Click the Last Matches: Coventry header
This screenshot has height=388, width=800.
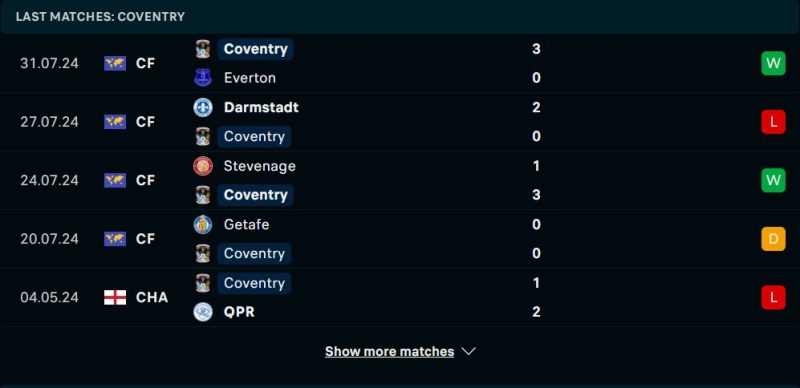101,16
